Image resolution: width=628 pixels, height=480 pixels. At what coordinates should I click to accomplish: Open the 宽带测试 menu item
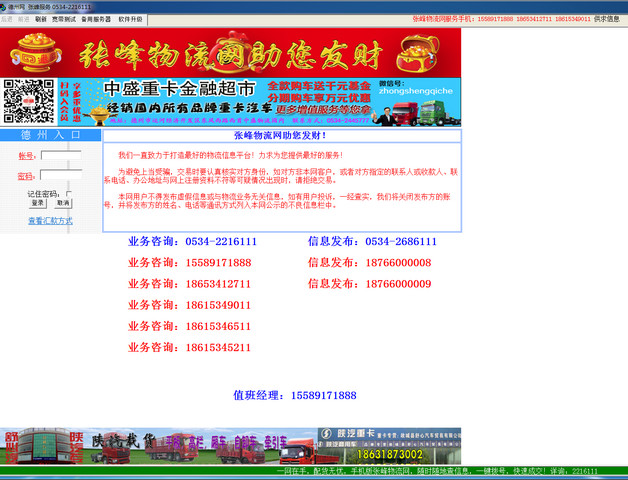tap(64, 18)
